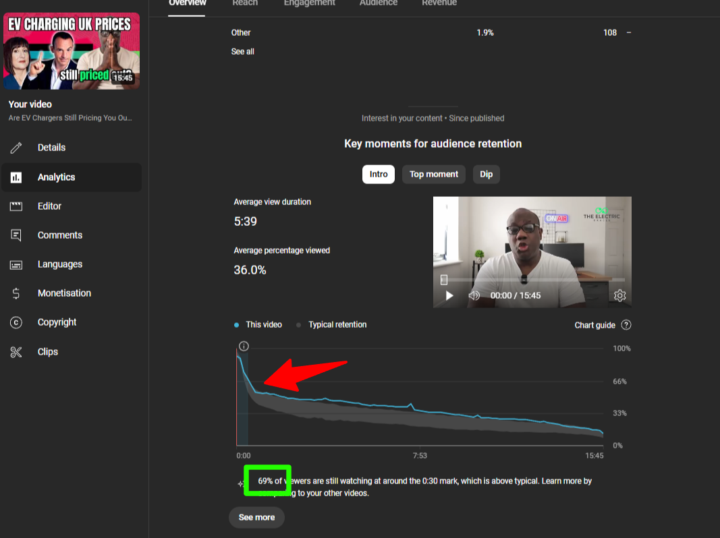Click the vertical device icon in preview
Screen dimensions: 720x538
click(x=444, y=279)
